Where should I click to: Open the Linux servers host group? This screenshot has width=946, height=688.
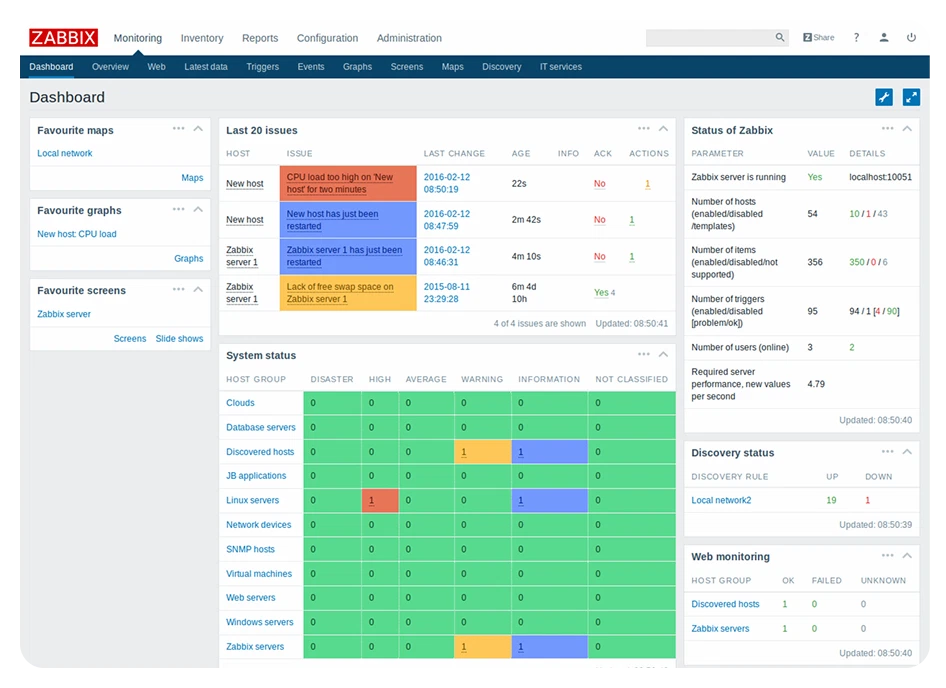point(252,500)
